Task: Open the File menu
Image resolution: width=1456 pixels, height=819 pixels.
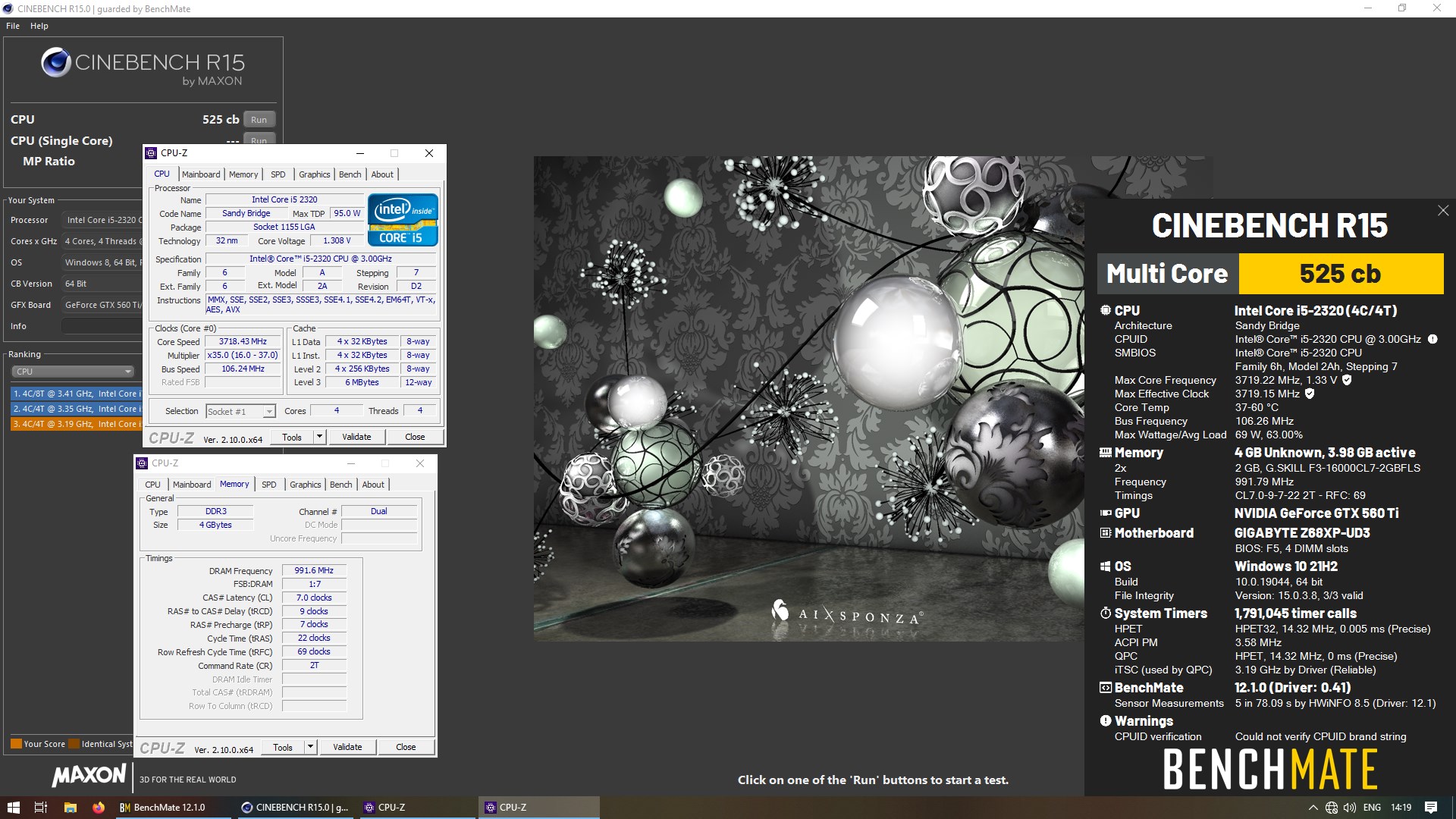Action: coord(13,26)
